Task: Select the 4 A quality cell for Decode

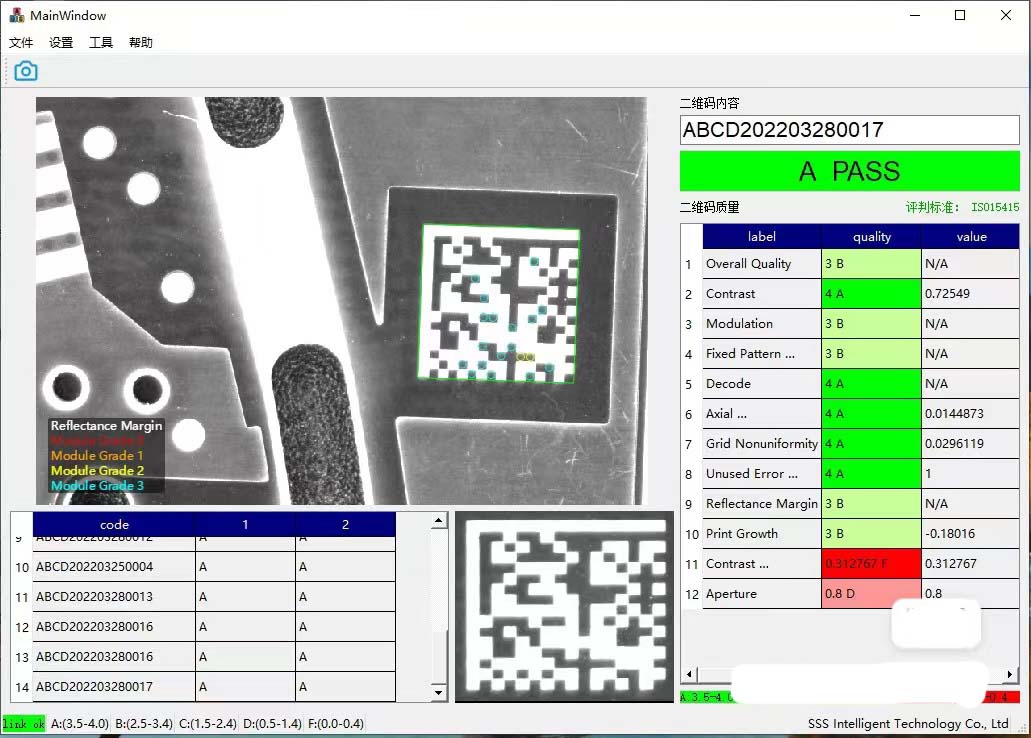Action: point(872,383)
